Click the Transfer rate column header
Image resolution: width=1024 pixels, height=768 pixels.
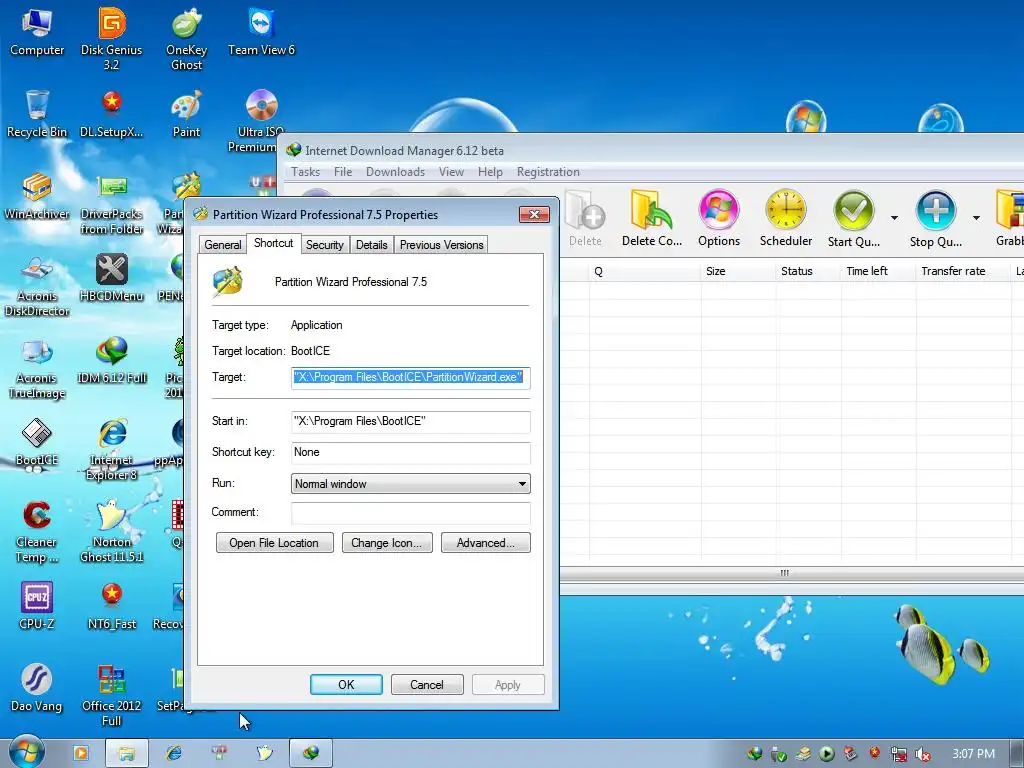click(962, 271)
